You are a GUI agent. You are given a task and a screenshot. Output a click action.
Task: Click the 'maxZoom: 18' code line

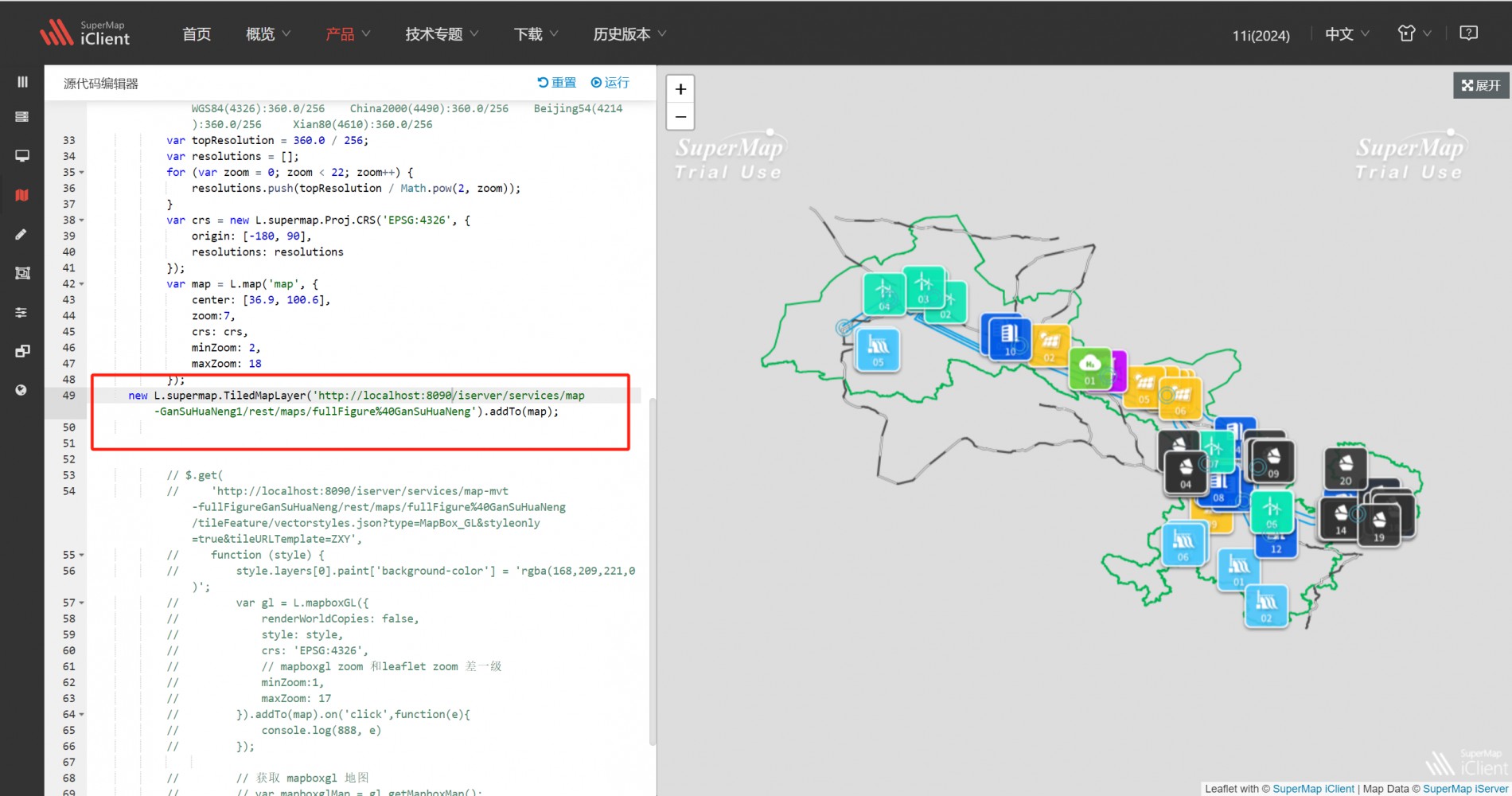pos(226,364)
